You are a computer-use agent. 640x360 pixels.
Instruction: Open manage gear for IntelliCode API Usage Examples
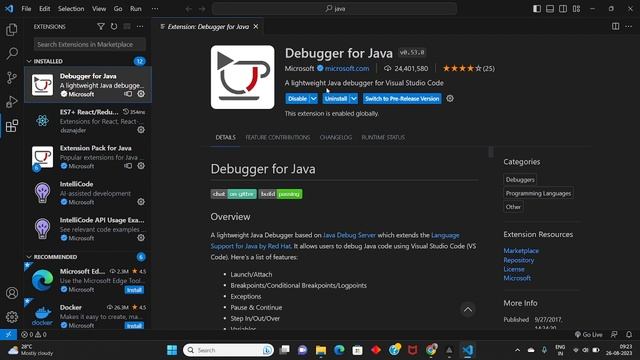[141, 238]
